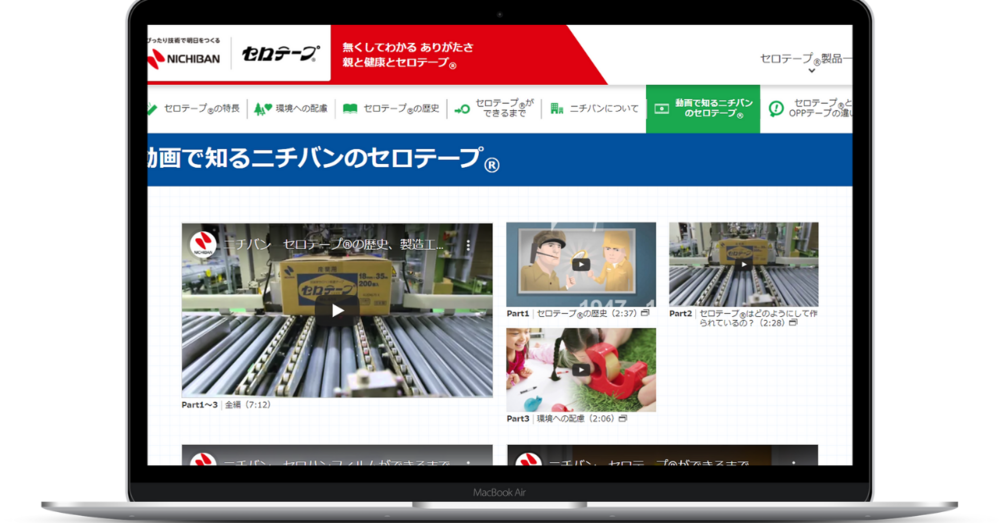Viewport: 1000px width, 523px height.
Task: Click the building icon beside ニチバンについて
Action: pyautogui.click(x=557, y=109)
